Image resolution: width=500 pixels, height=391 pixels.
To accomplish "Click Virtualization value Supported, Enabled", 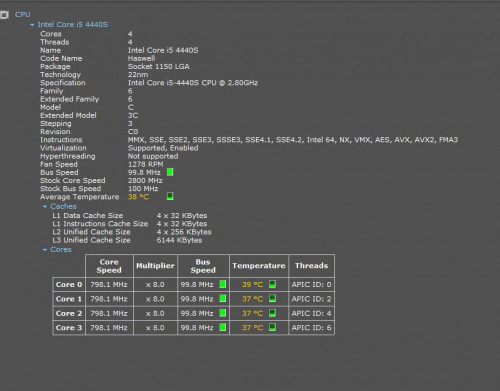I will point(163,148).
